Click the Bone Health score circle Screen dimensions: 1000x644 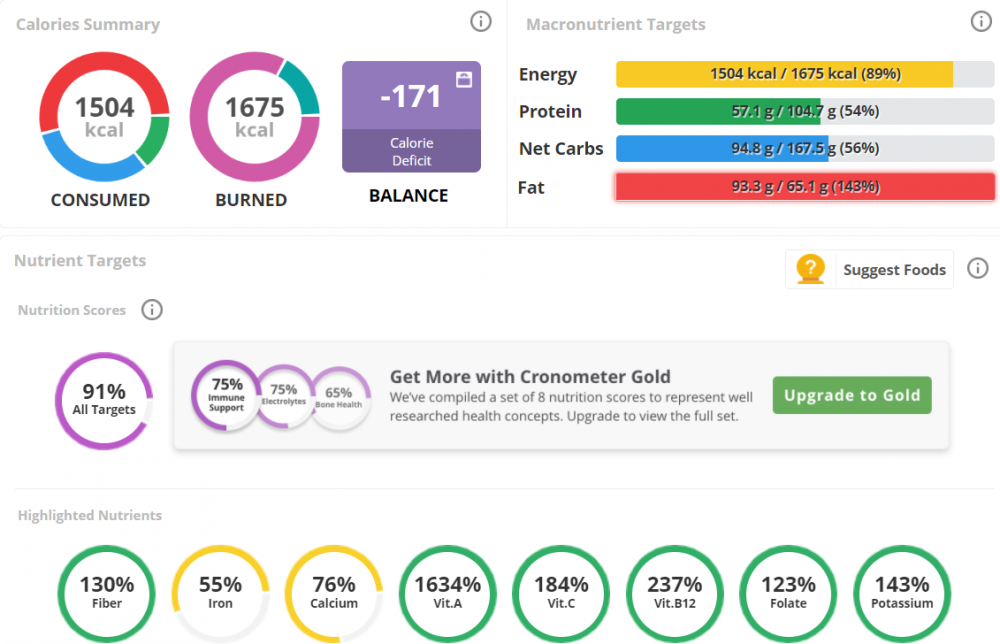click(x=340, y=398)
